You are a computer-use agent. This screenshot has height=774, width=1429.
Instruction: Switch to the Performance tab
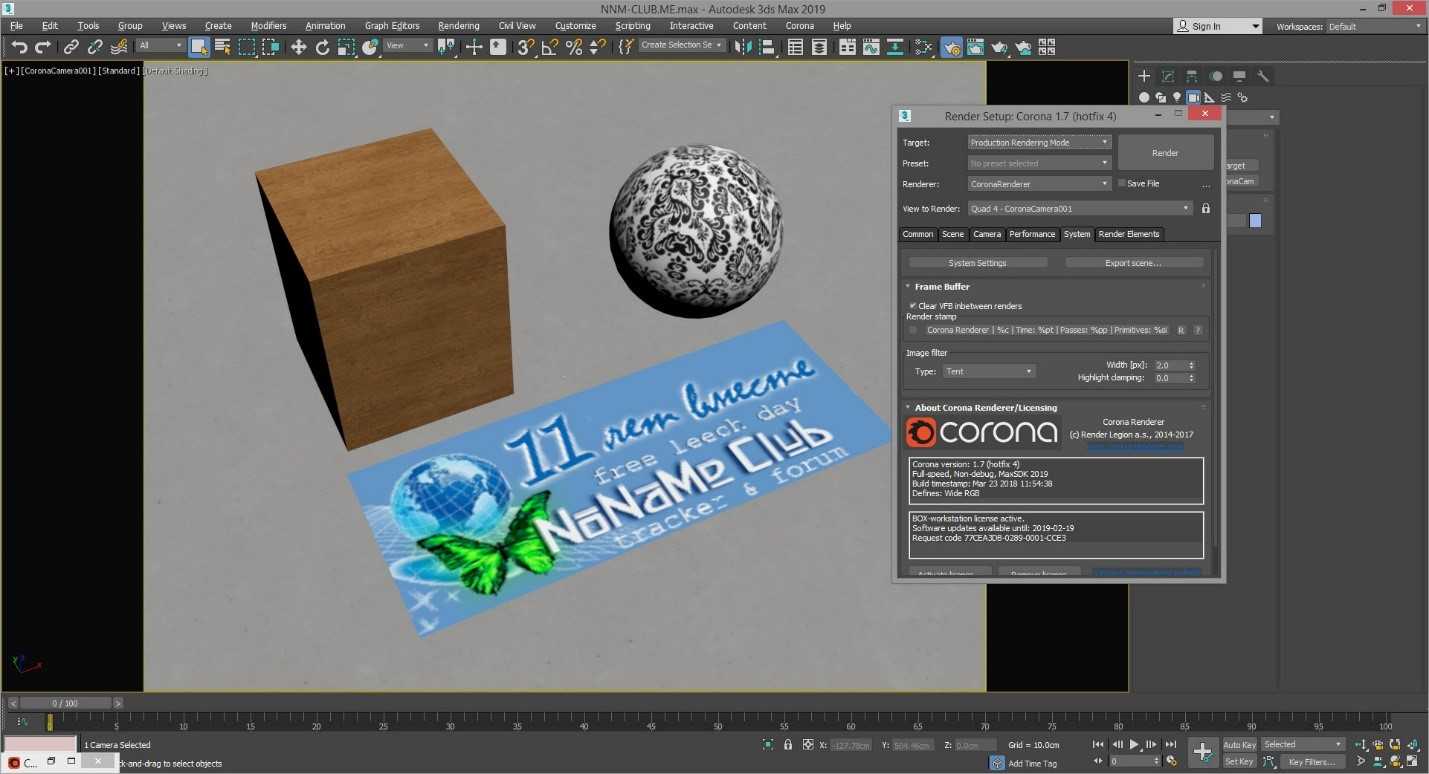(x=1031, y=234)
